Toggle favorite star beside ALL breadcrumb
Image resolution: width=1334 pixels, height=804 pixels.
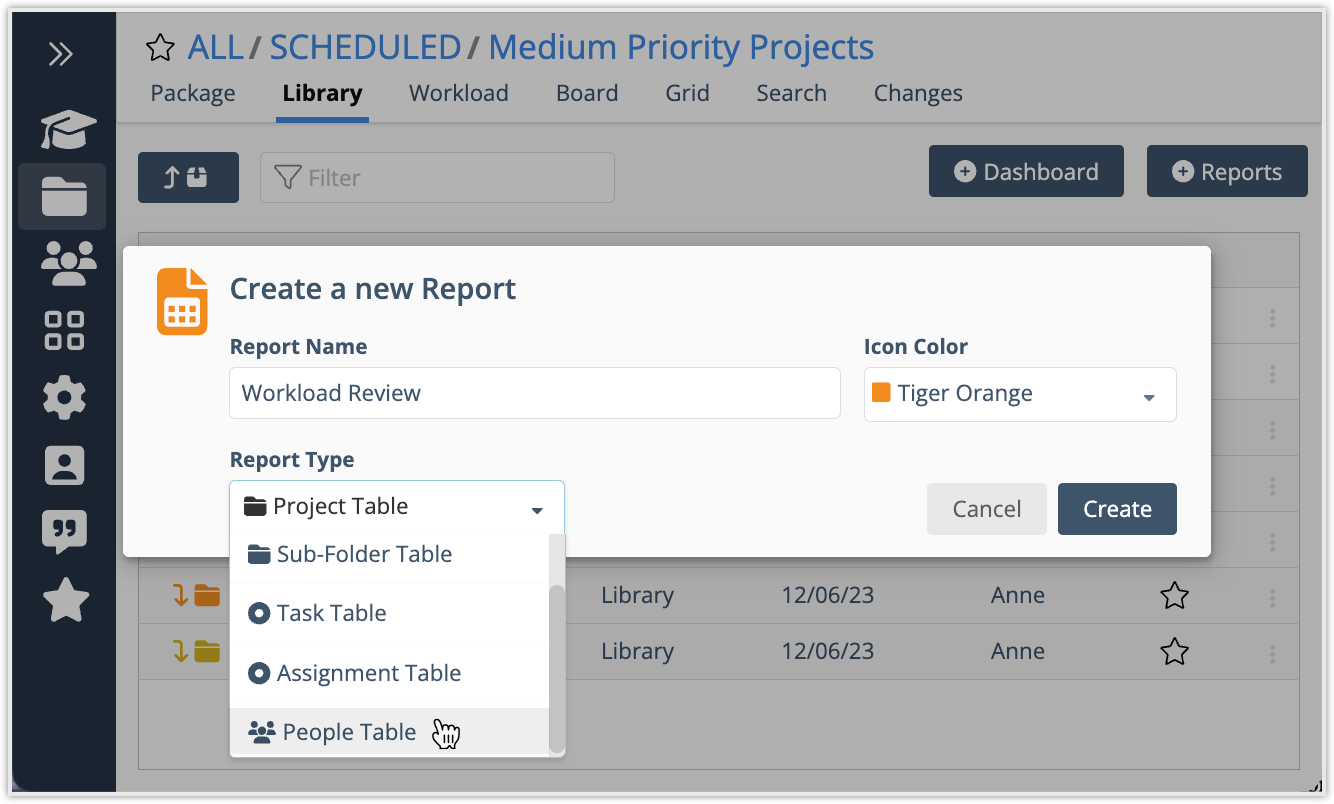click(160, 48)
